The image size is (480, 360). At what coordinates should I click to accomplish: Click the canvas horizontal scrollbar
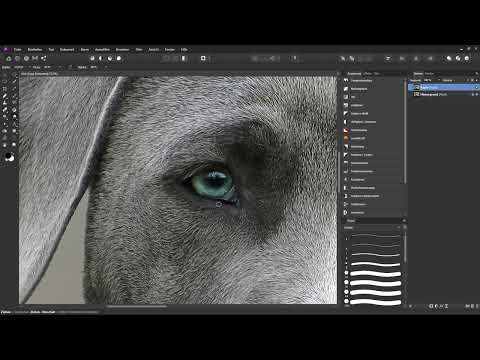point(137,306)
